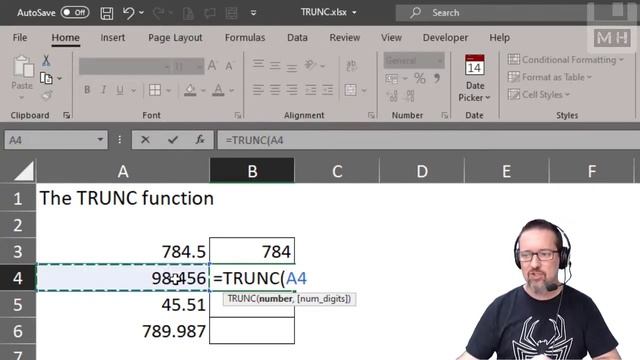Click cell containing 789.987

123,331
